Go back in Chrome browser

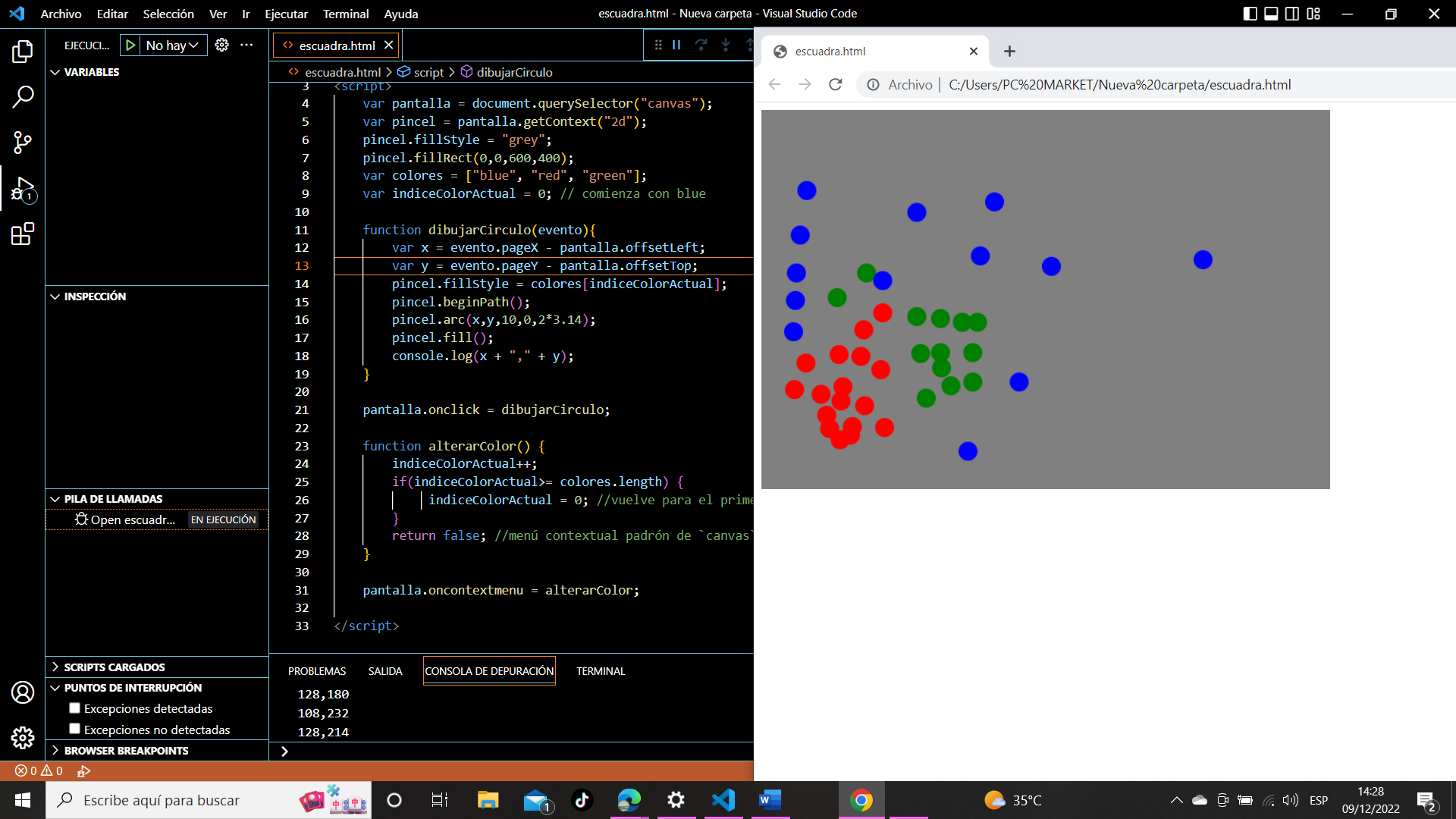pyautogui.click(x=774, y=84)
